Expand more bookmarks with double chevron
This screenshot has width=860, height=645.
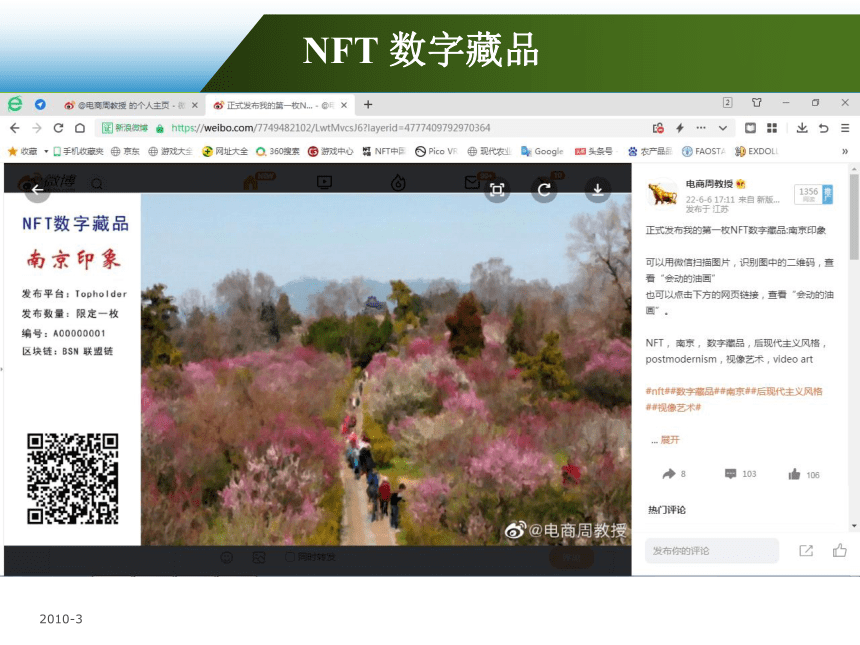pyautogui.click(x=845, y=151)
